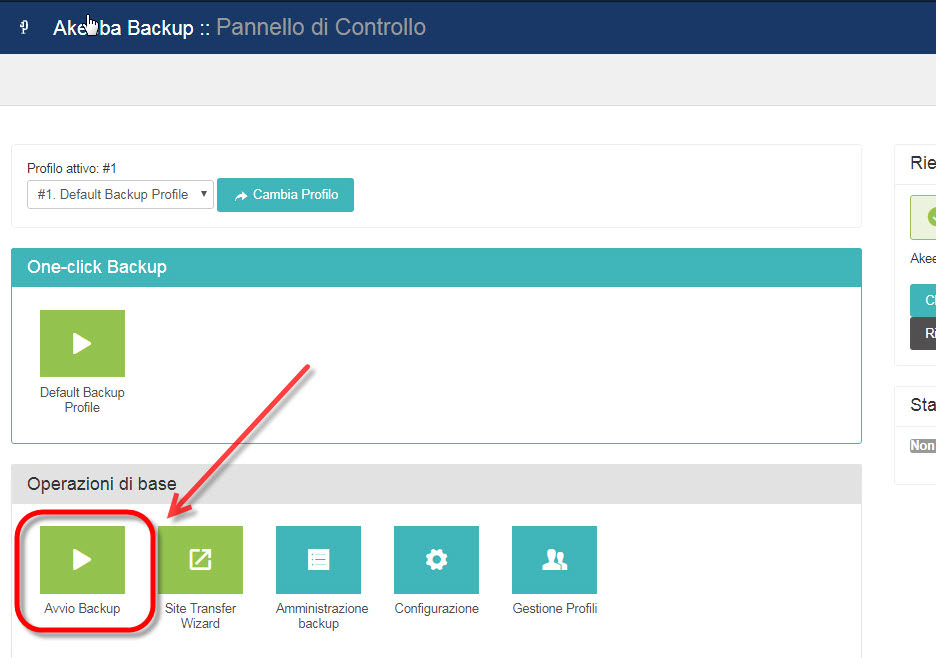Open the Configurazione gear icon
936x658 pixels.
pyautogui.click(x=436, y=559)
